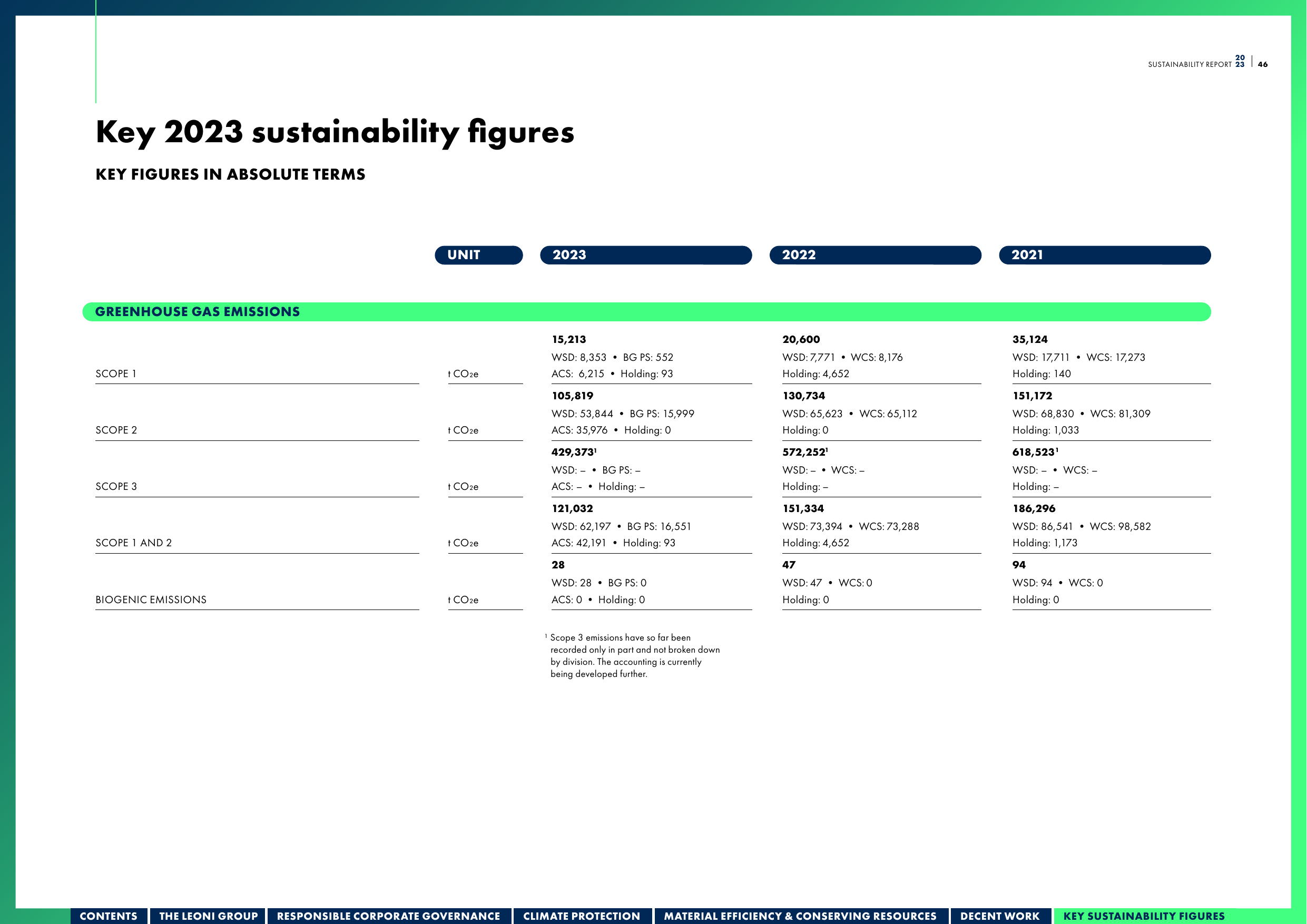Image resolution: width=1307 pixels, height=924 pixels.
Task: Click the page number 46
Action: click(1263, 64)
